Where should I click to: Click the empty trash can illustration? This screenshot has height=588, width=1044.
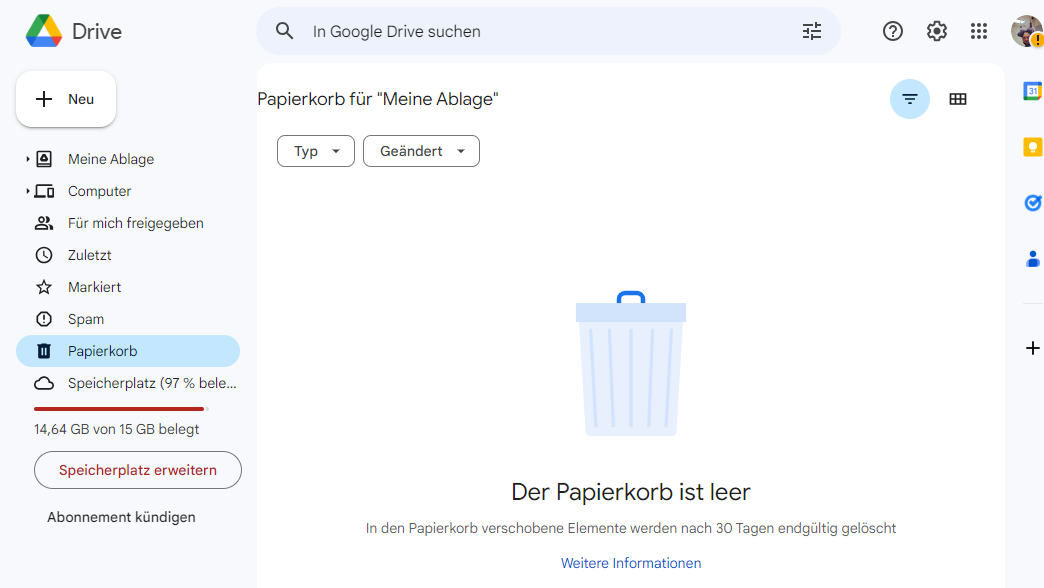(631, 364)
